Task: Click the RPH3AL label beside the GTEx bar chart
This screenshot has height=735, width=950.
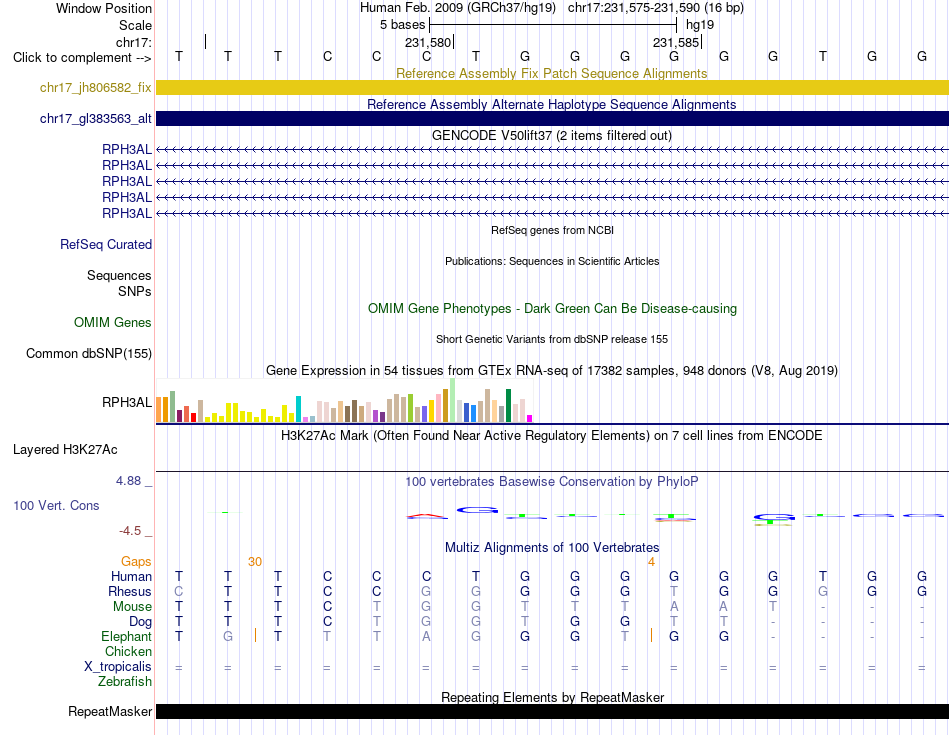Action: coord(127,402)
